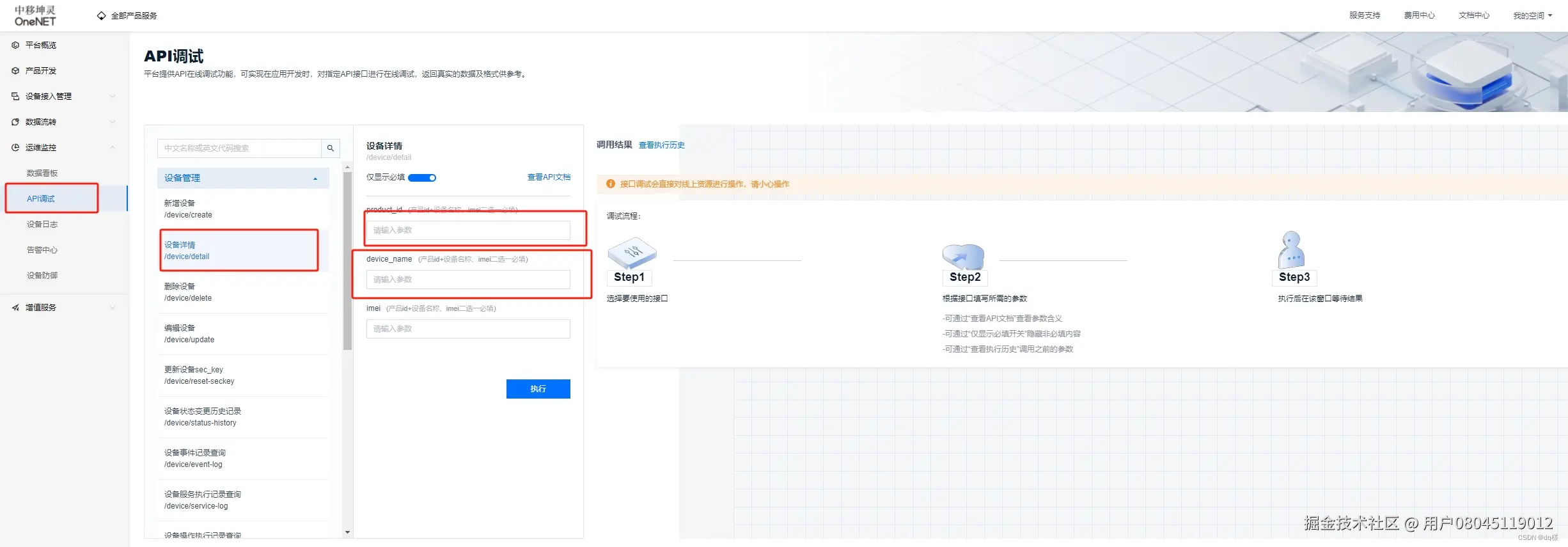Click the 数据流转 sidebar icon
This screenshot has width=1568, height=547.
(15, 122)
